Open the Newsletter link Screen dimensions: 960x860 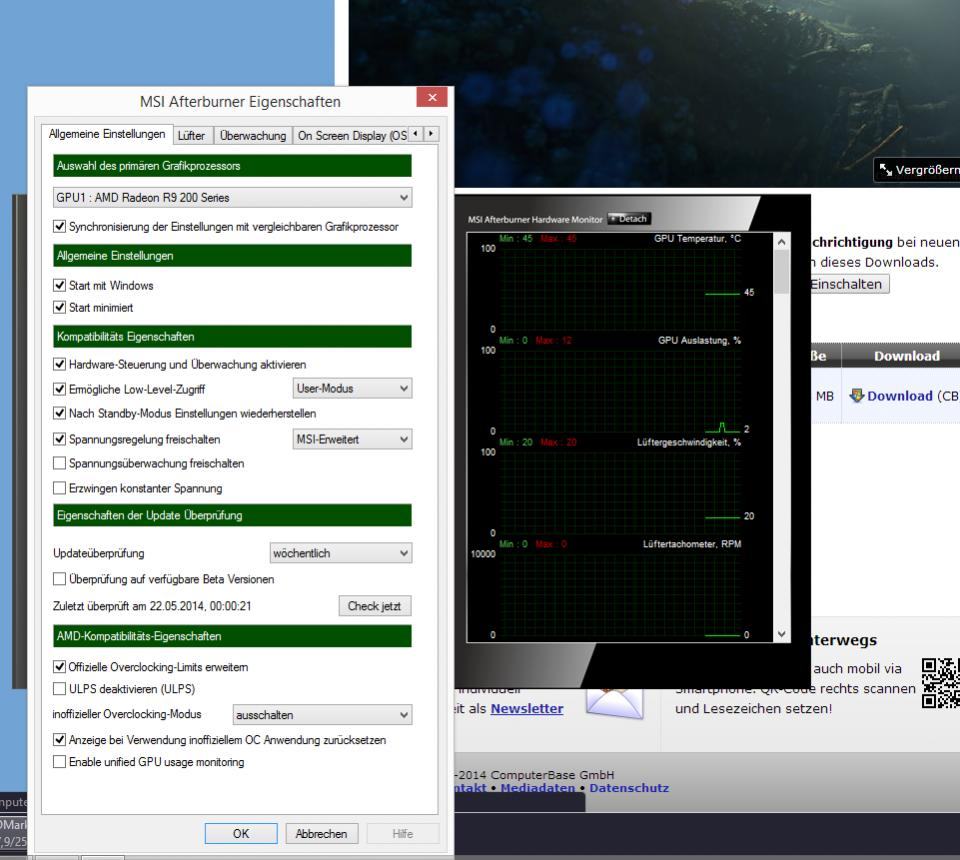(527, 708)
